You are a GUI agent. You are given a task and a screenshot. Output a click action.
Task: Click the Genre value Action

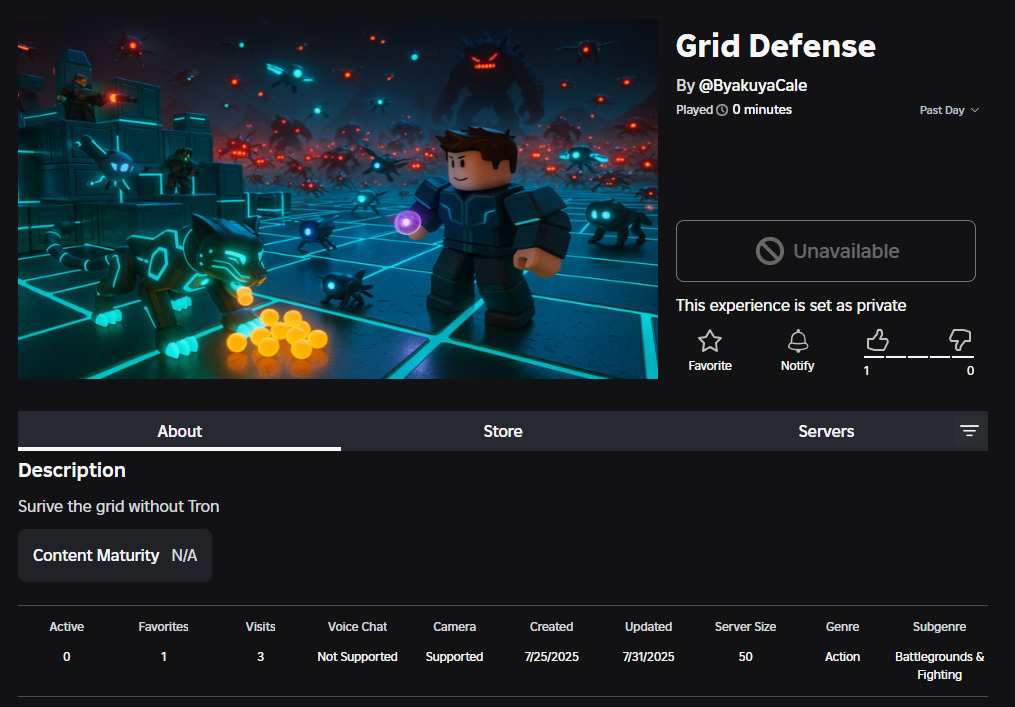coord(842,656)
